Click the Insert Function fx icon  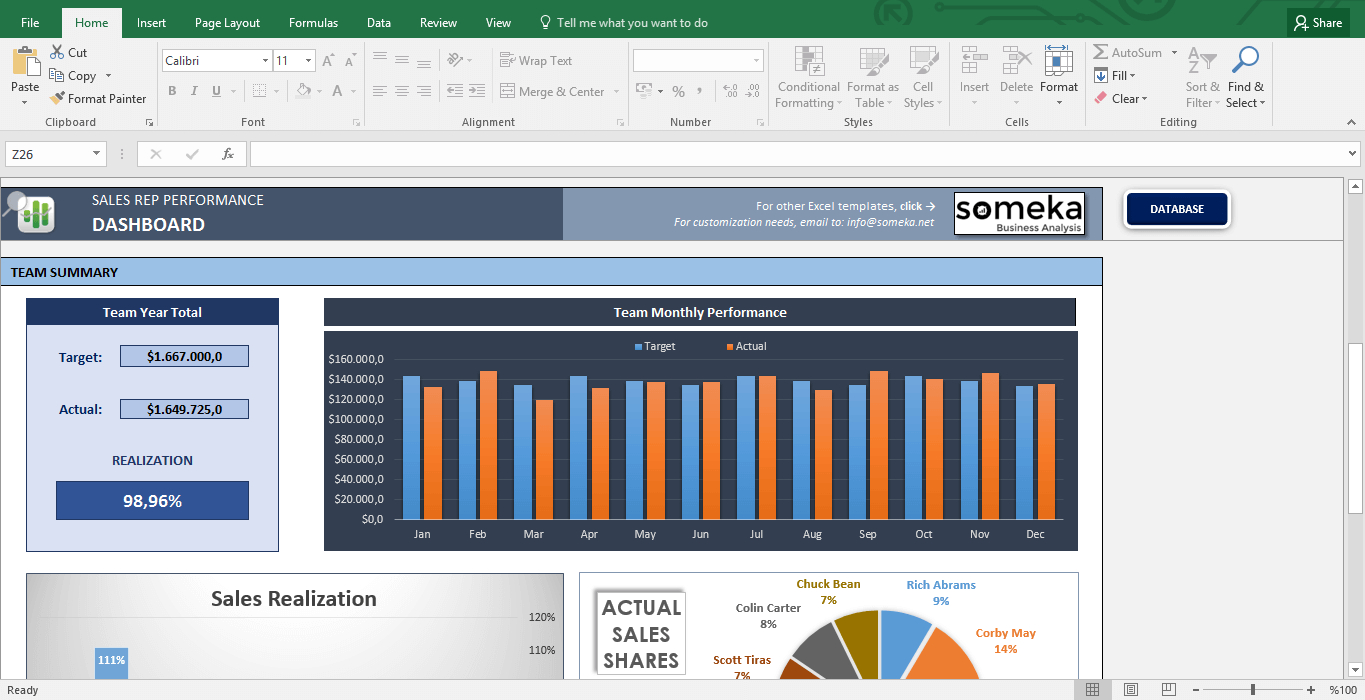coord(227,154)
